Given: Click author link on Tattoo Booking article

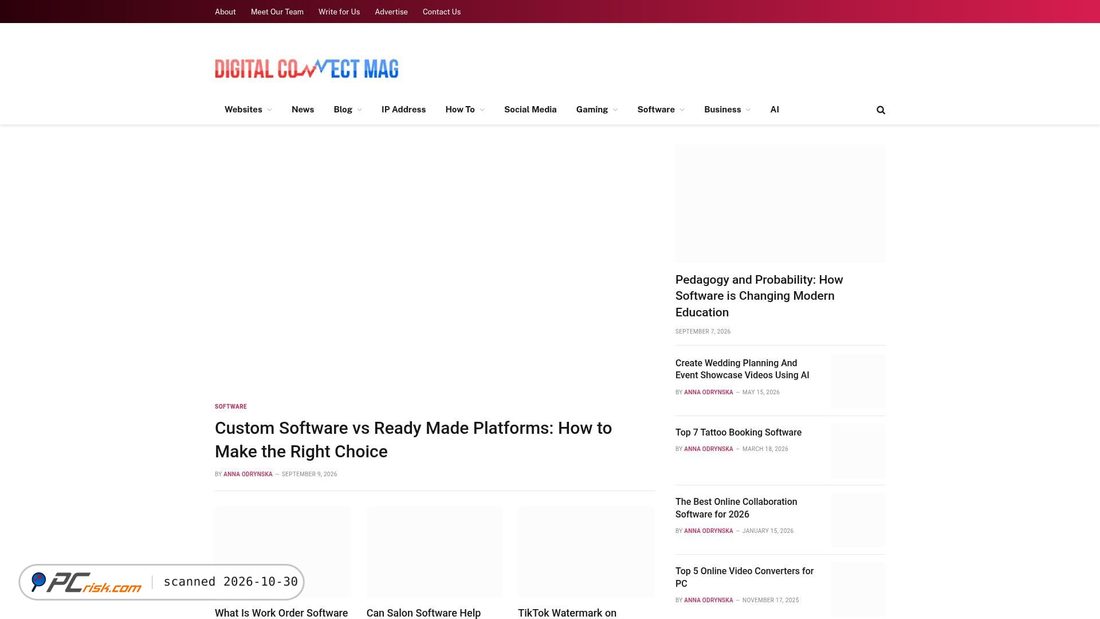Looking at the screenshot, I should point(708,449).
